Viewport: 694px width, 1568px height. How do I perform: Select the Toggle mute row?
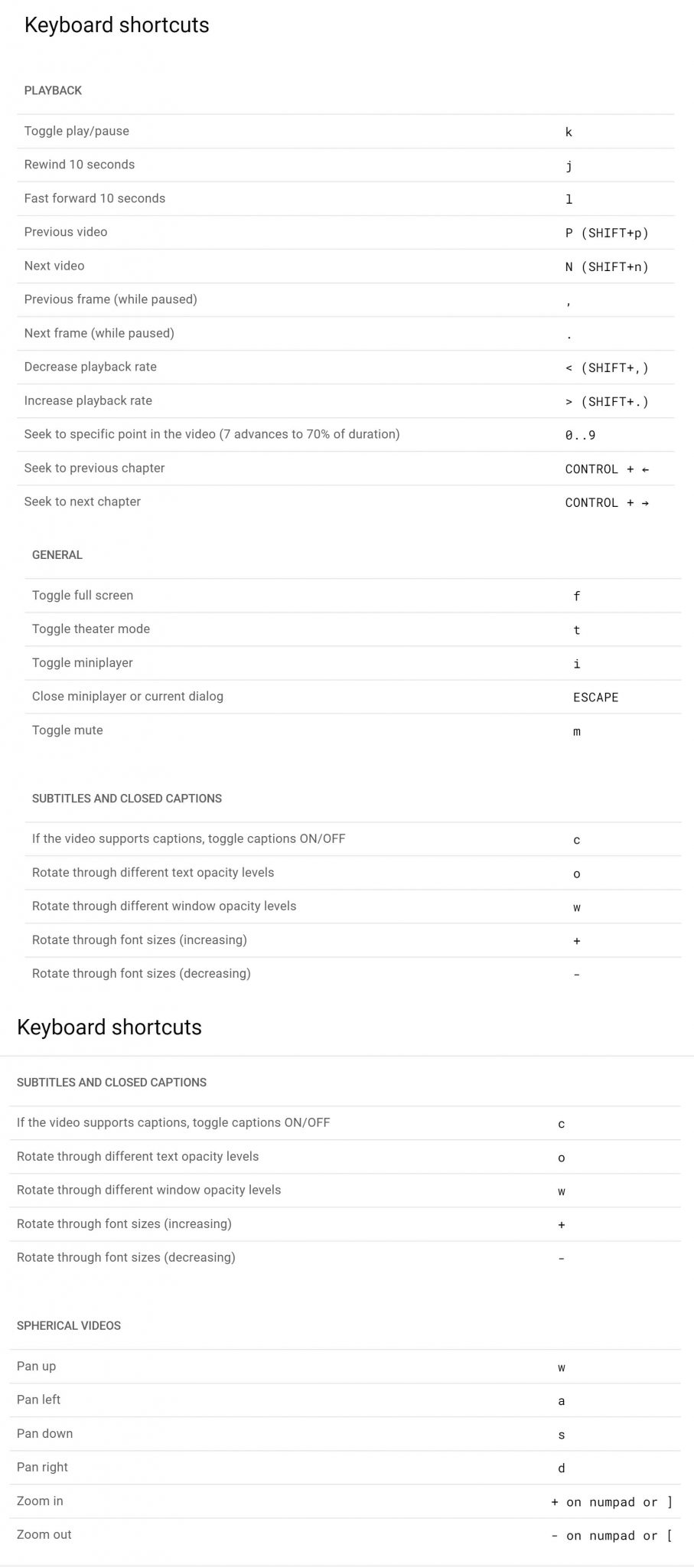click(x=67, y=730)
